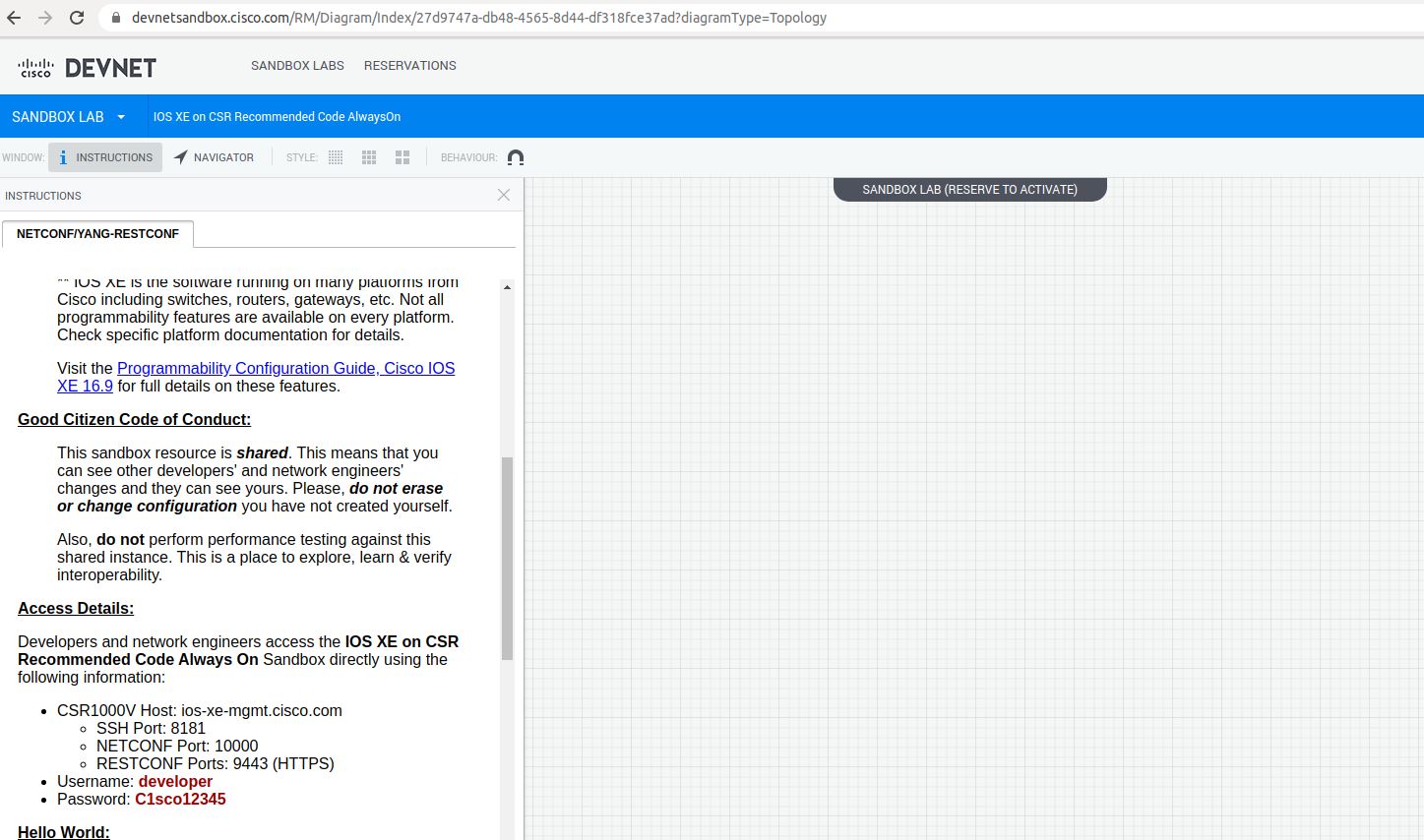Click the instructions panel vertical scrollbar thumb
This screenshot has height=840, width=1424.
point(508,557)
